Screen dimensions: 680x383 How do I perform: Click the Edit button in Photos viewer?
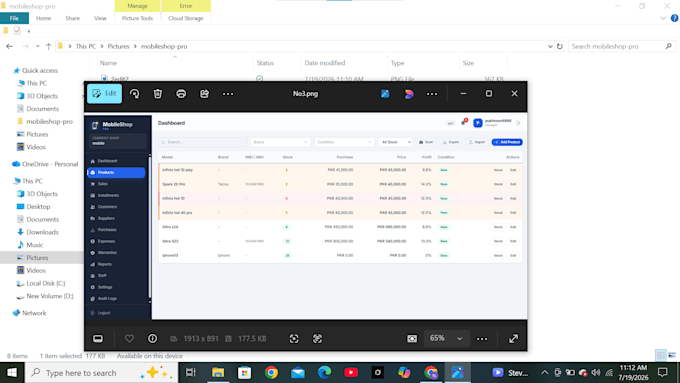105,94
